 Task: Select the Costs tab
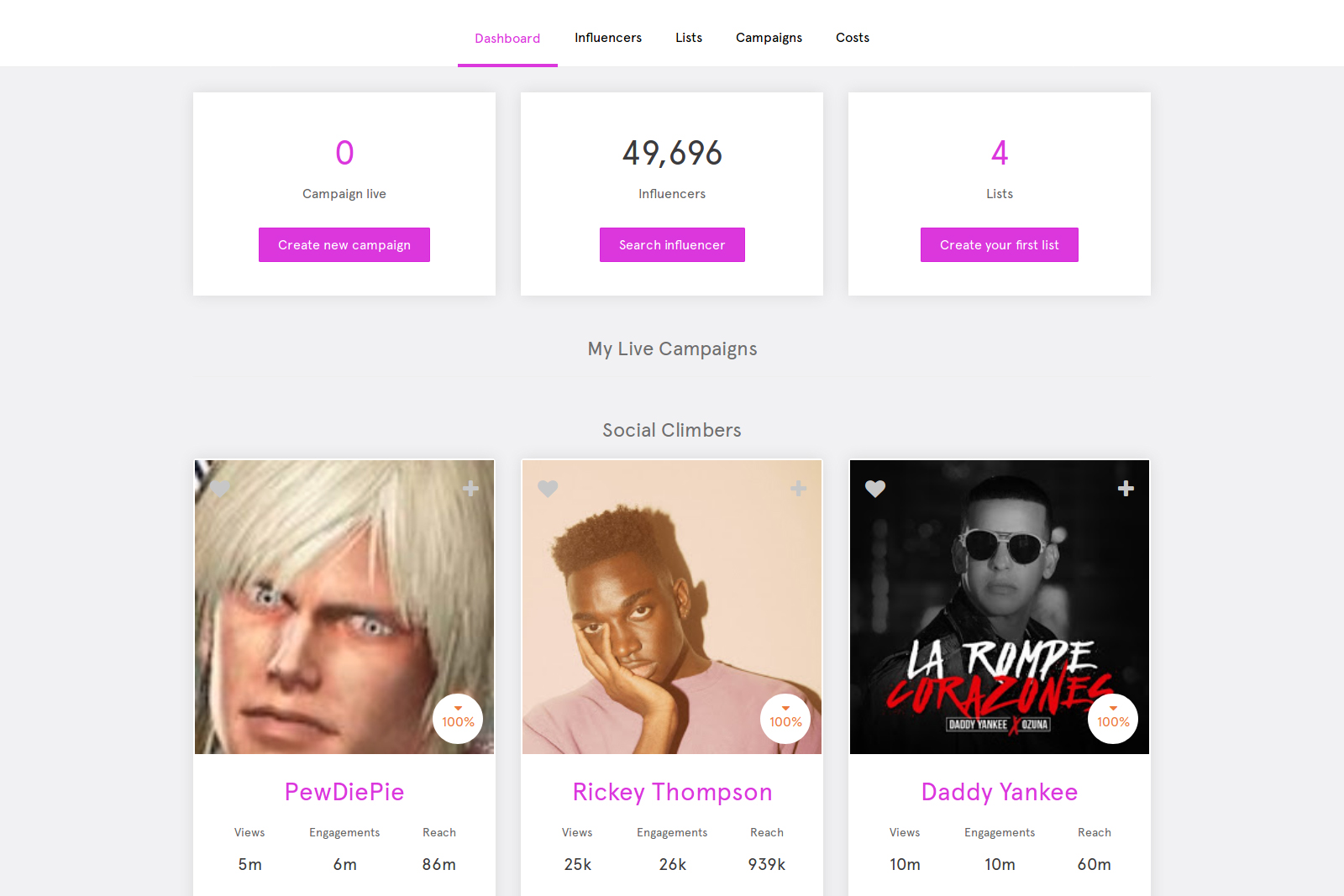click(x=853, y=38)
